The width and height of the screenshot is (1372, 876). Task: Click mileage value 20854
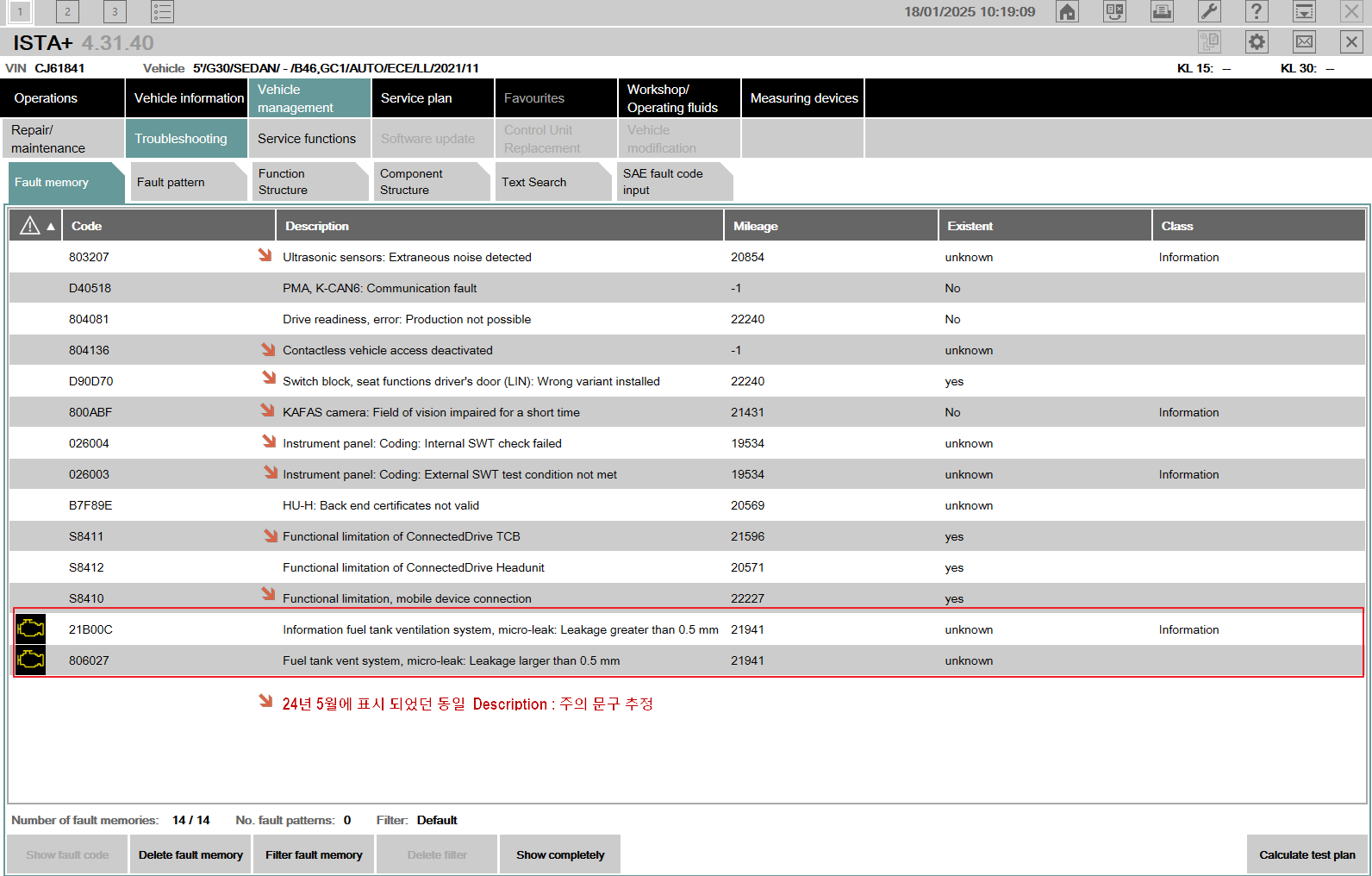click(747, 257)
